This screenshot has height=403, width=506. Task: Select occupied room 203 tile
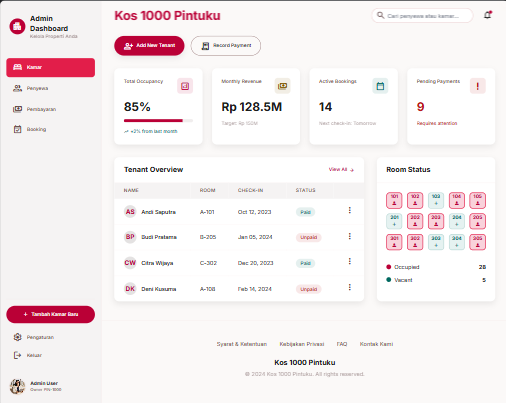[x=436, y=221]
